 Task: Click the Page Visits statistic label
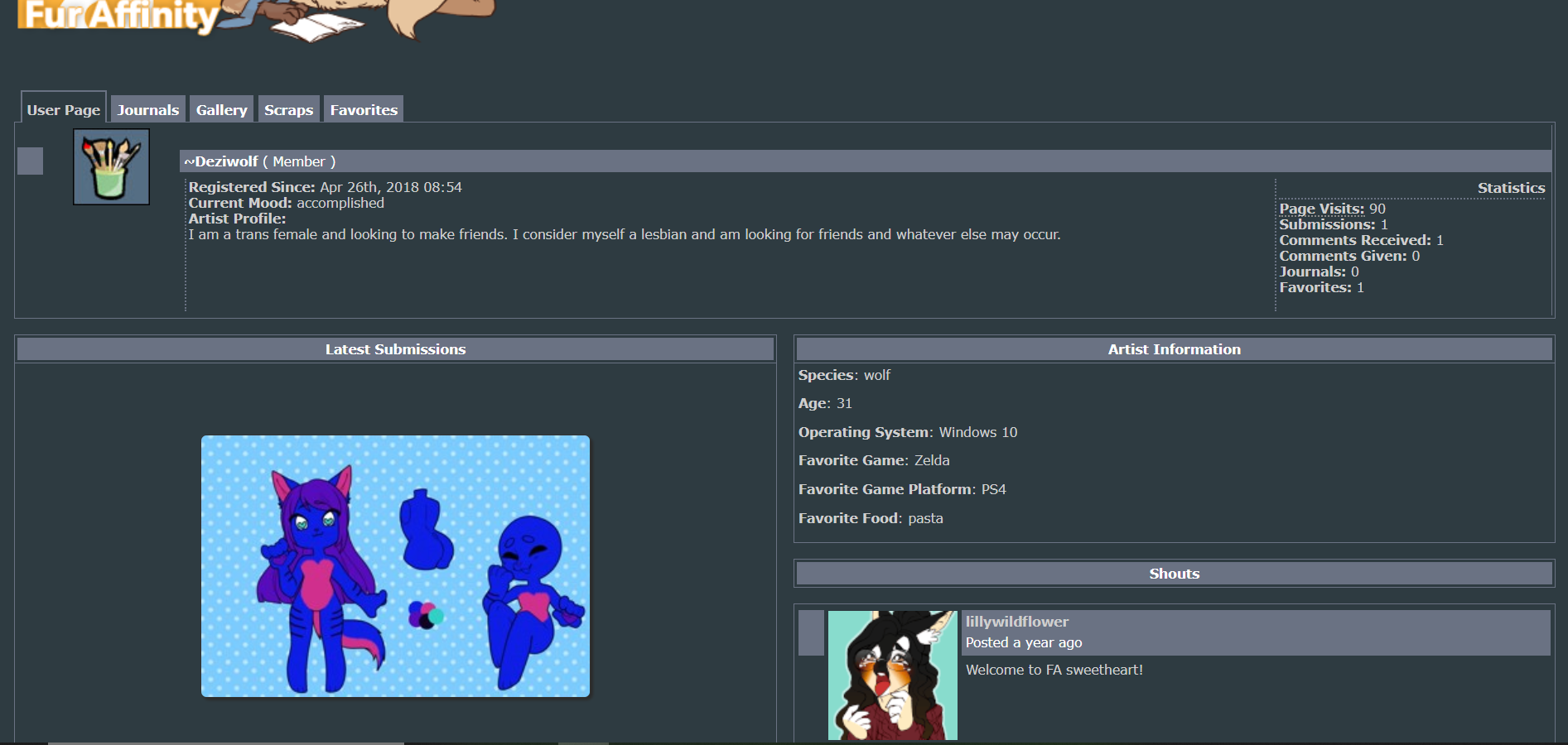coord(1321,209)
